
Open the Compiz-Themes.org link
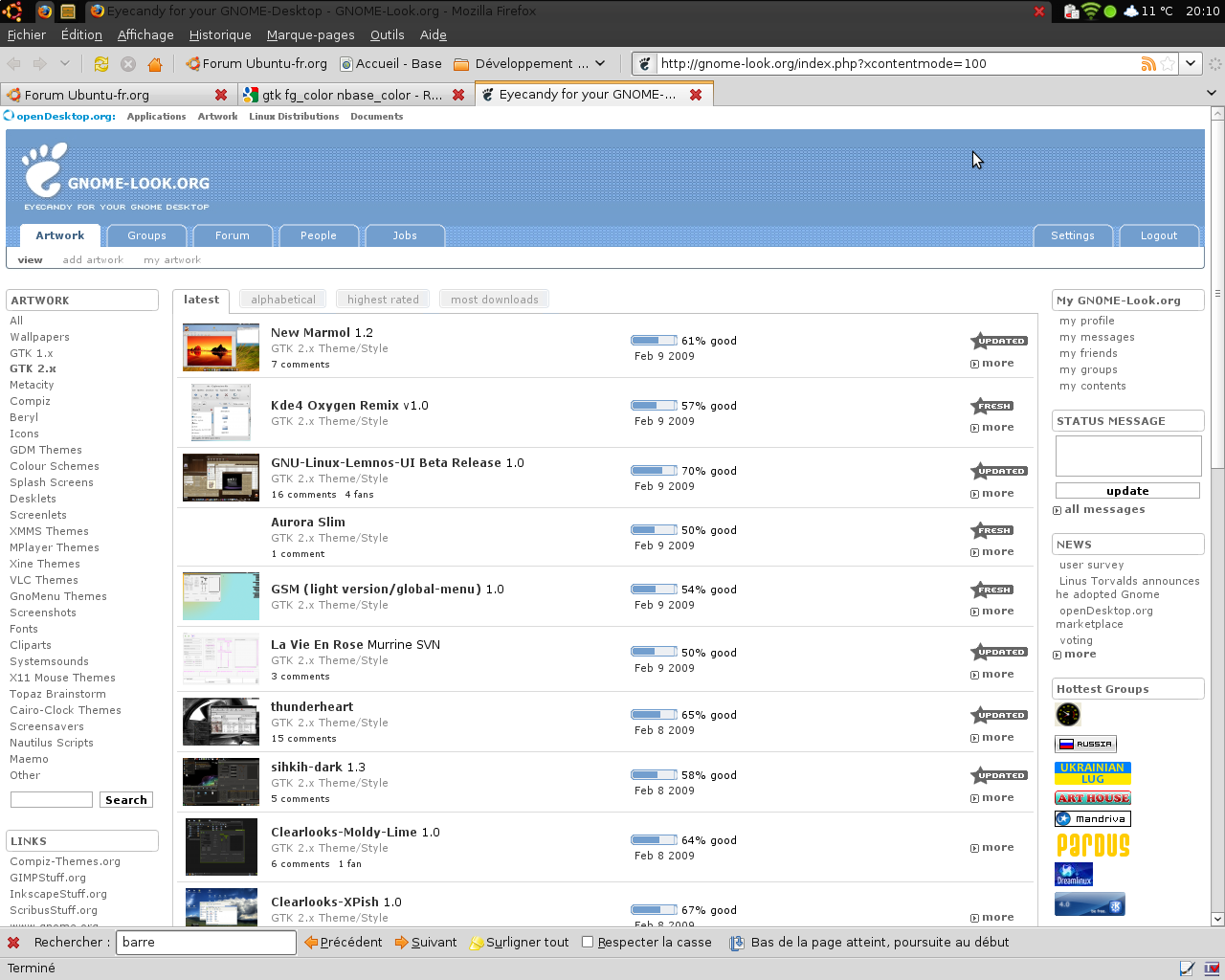[65, 862]
